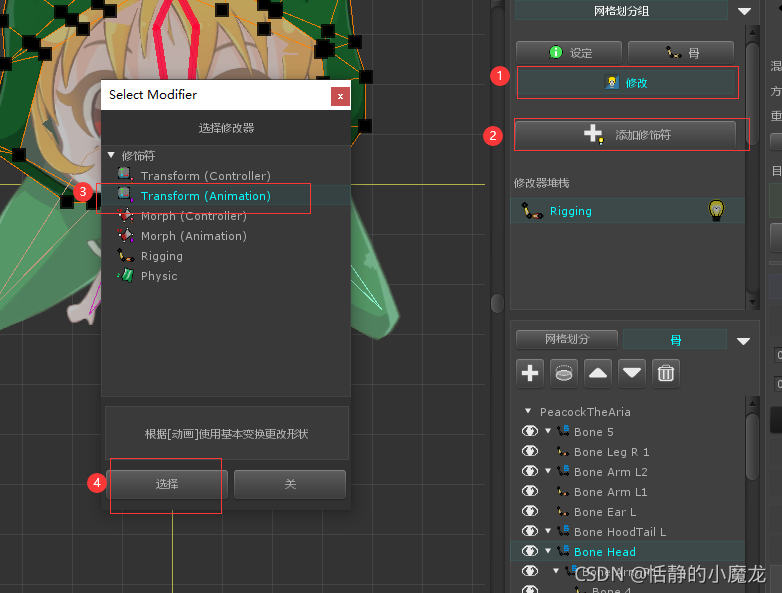Select Bone Arm L1 in tree
Screen dimensions: 782x593
610,492
